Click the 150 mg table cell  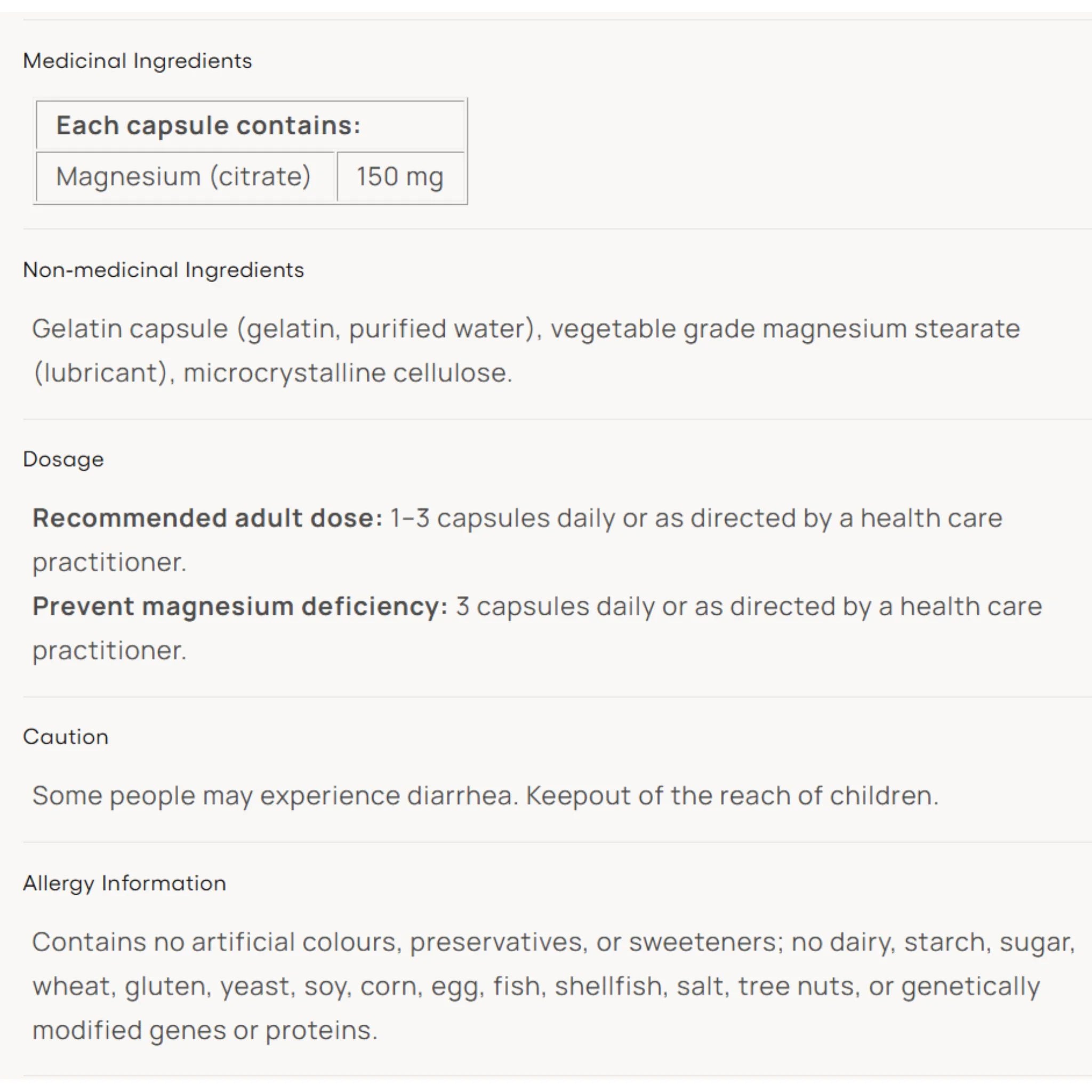[400, 176]
